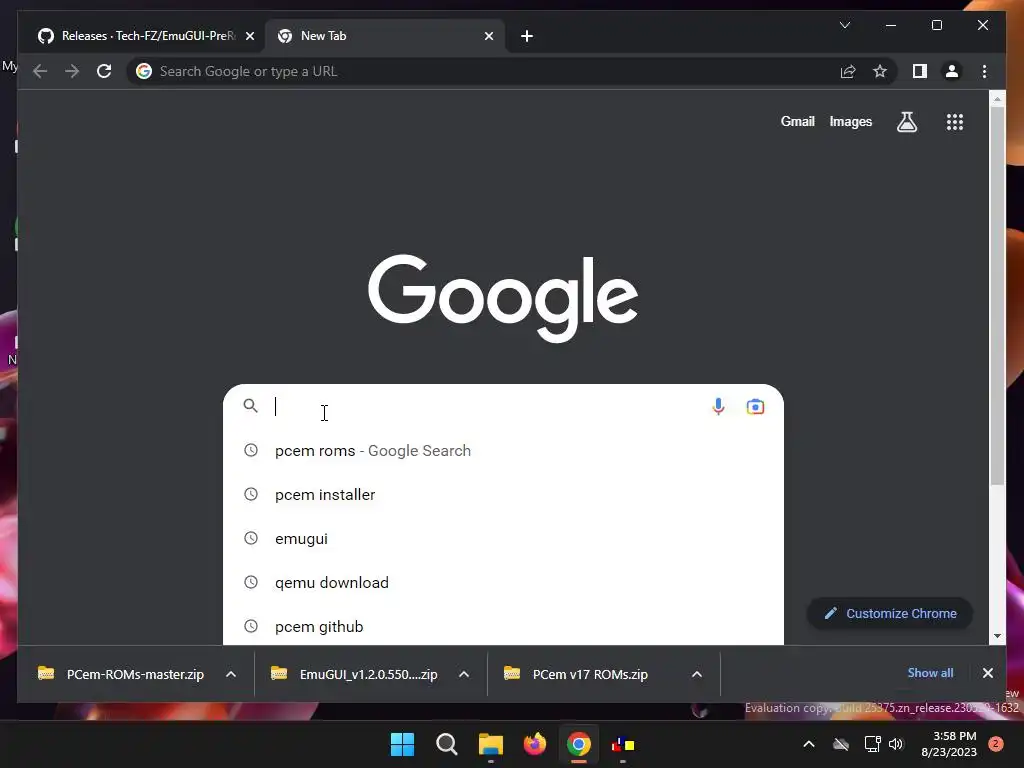Reload the current page
The image size is (1024, 768).
tap(104, 71)
